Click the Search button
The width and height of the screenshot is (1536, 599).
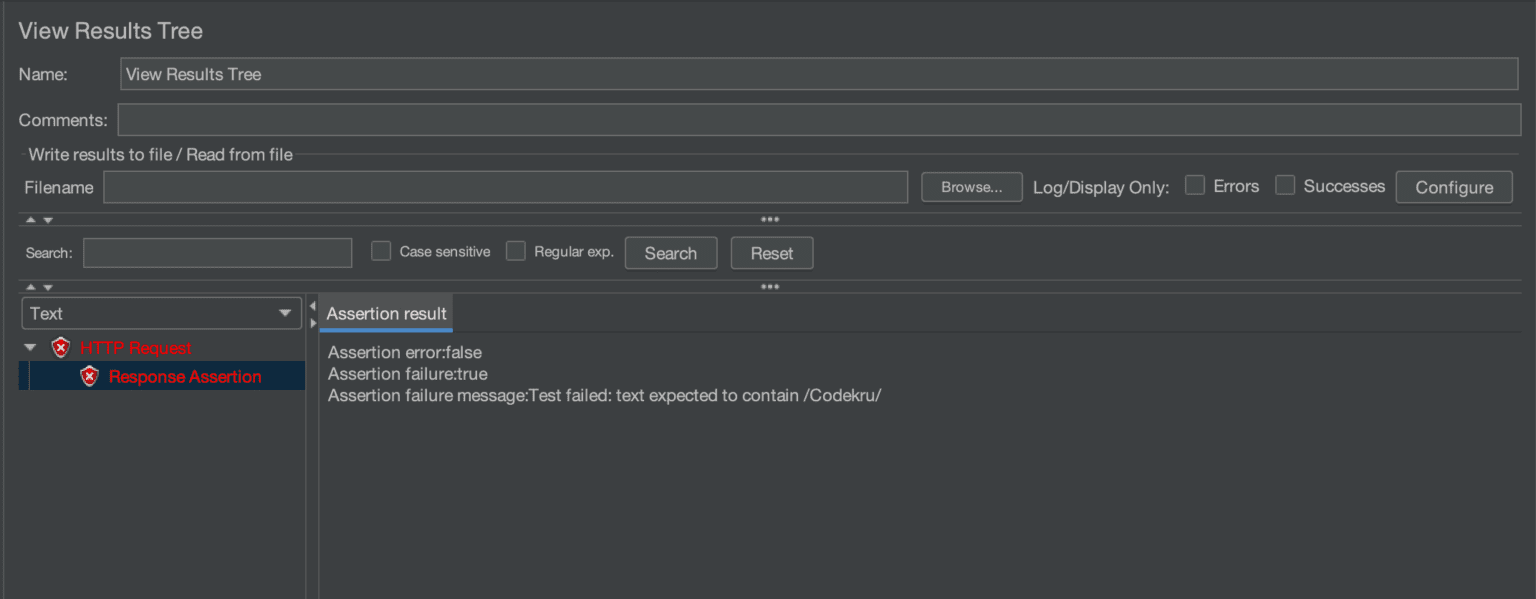pos(671,253)
